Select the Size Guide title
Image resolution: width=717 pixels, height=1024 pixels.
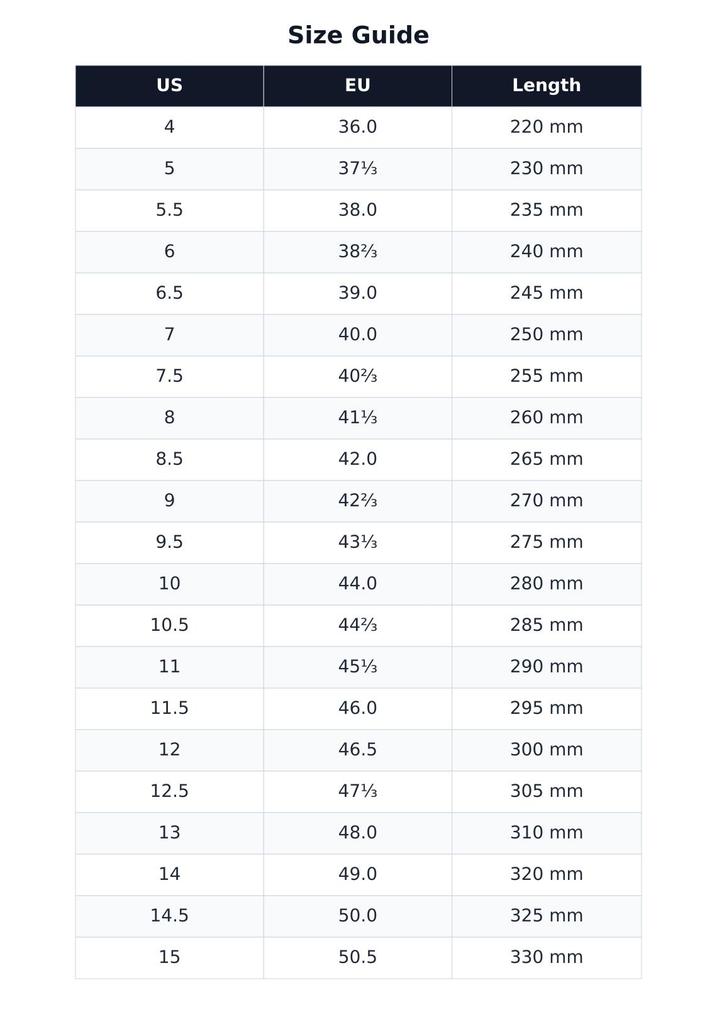click(x=358, y=35)
